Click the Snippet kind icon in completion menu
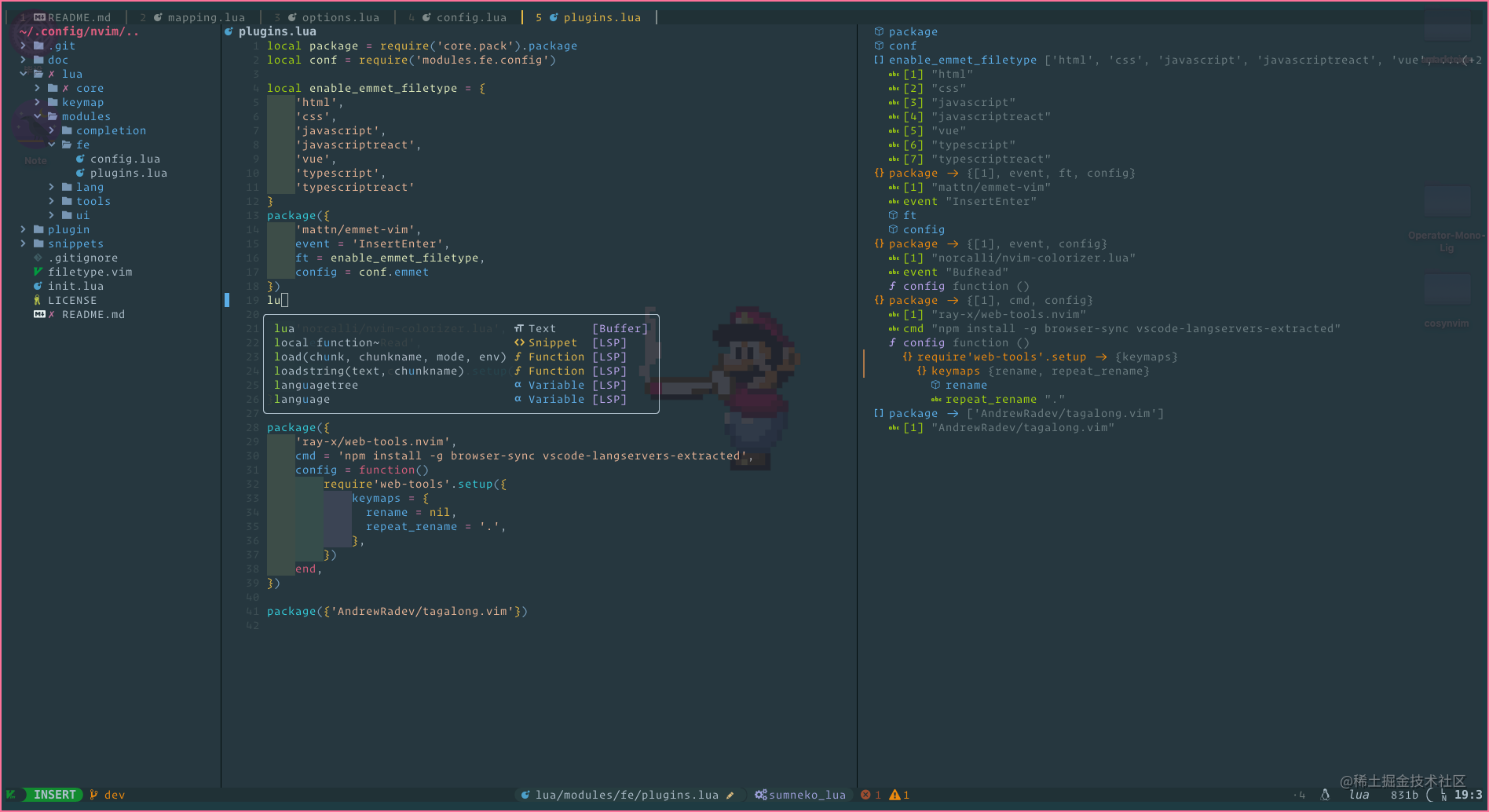Image resolution: width=1489 pixels, height=812 pixels. point(519,342)
